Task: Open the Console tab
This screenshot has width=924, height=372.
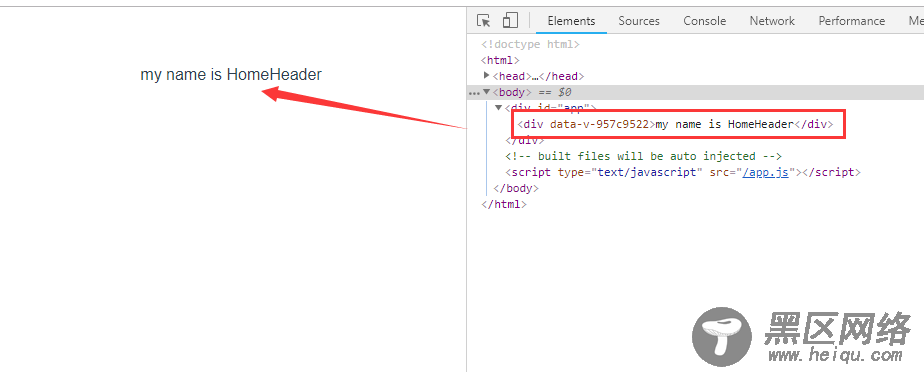Action: point(704,21)
